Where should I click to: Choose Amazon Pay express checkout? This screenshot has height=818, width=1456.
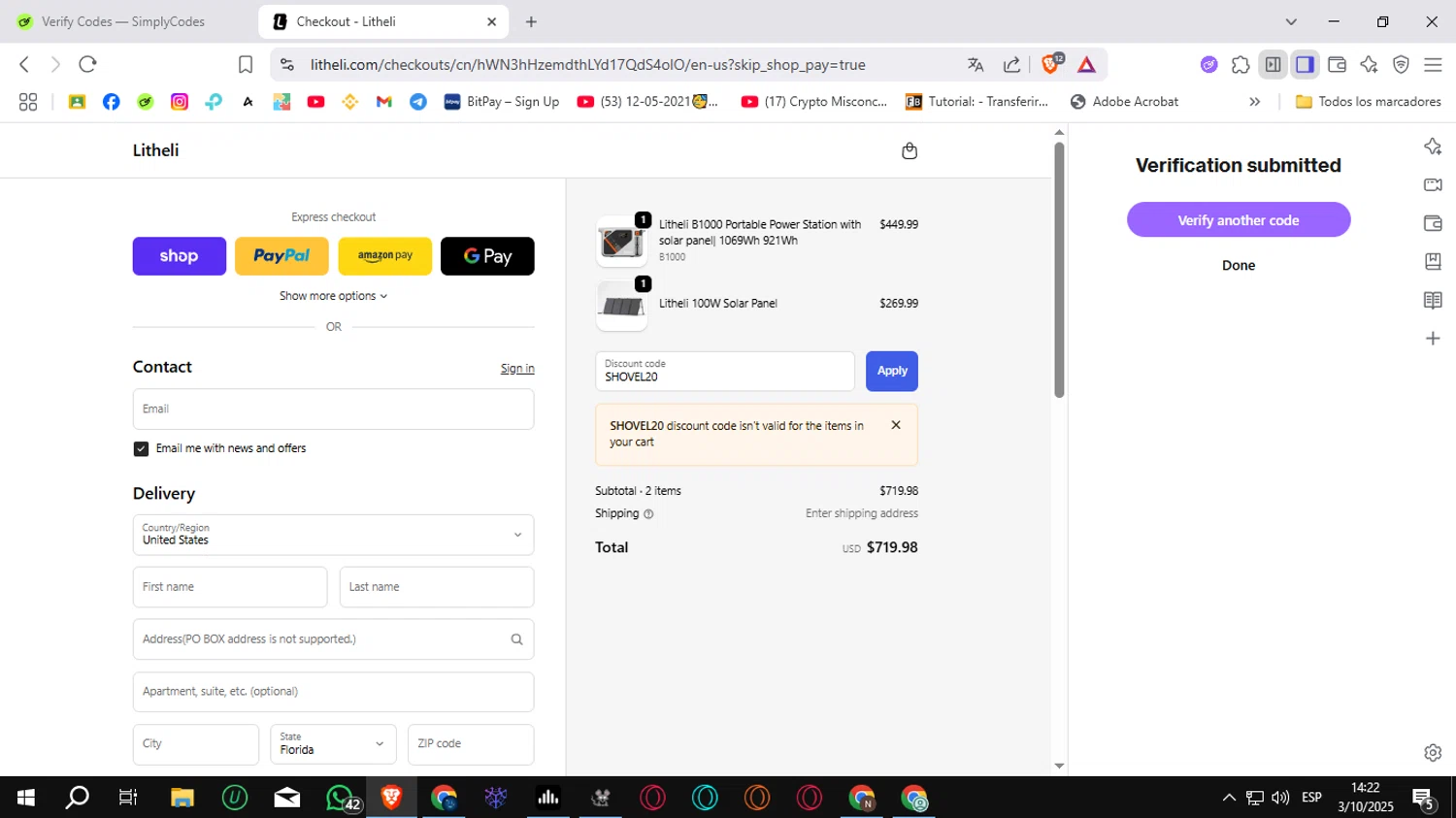pyautogui.click(x=384, y=256)
